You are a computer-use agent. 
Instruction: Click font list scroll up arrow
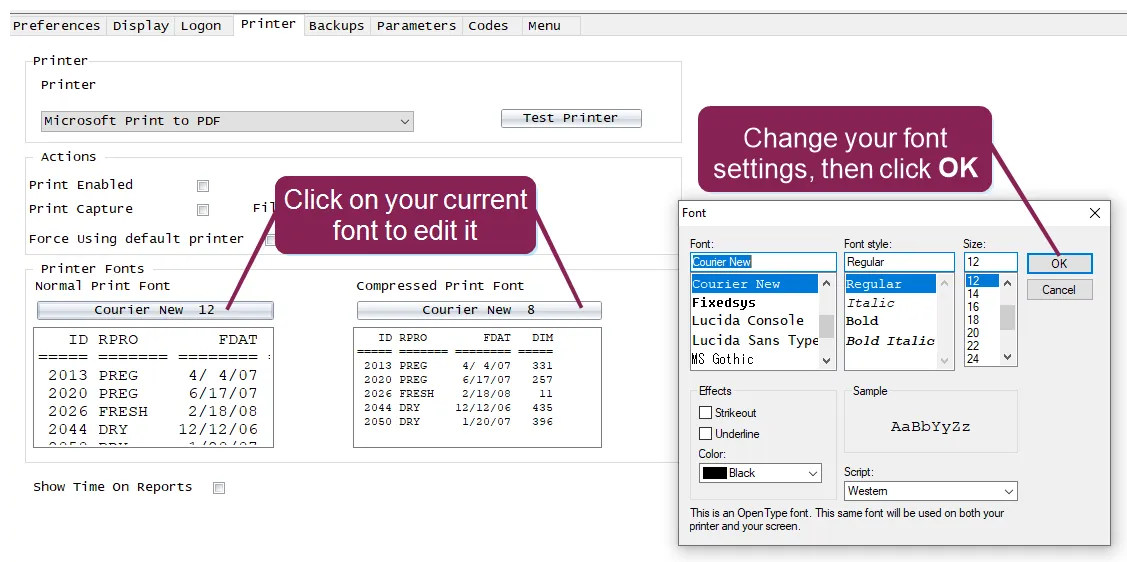(x=827, y=283)
